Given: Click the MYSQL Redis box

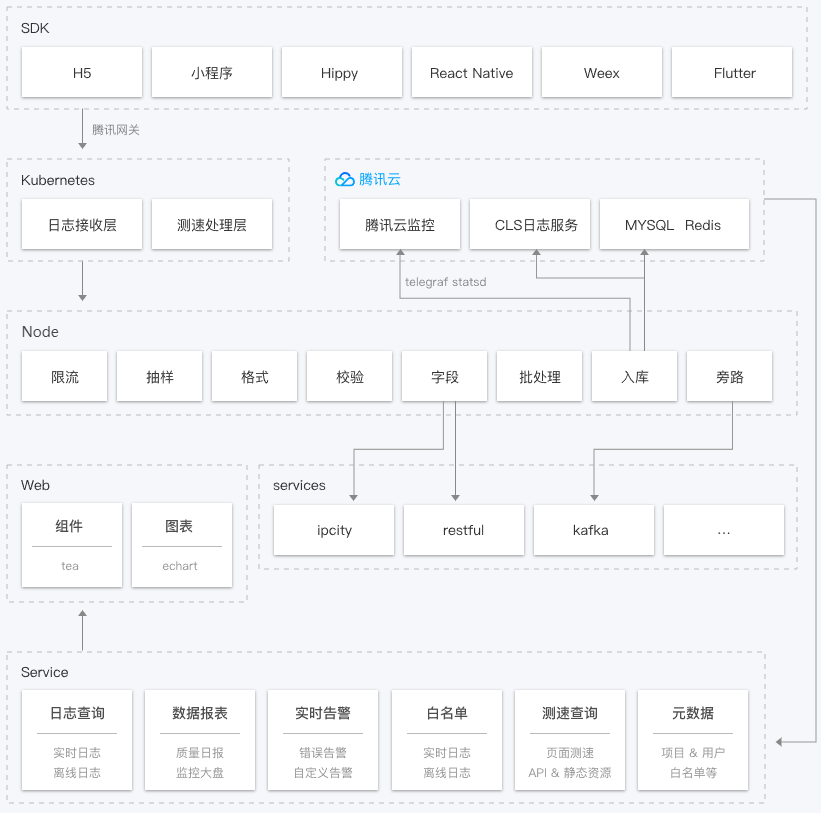Looking at the screenshot, I should [674, 224].
